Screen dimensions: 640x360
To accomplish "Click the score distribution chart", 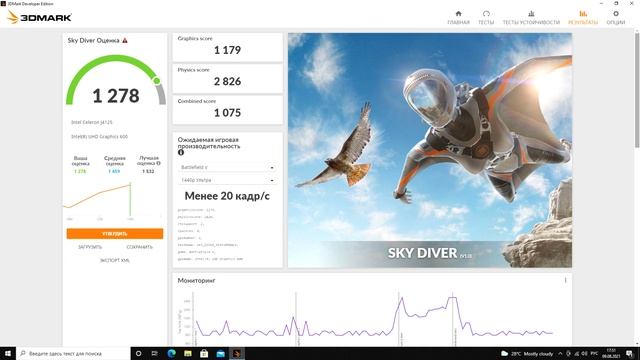I will (113, 201).
